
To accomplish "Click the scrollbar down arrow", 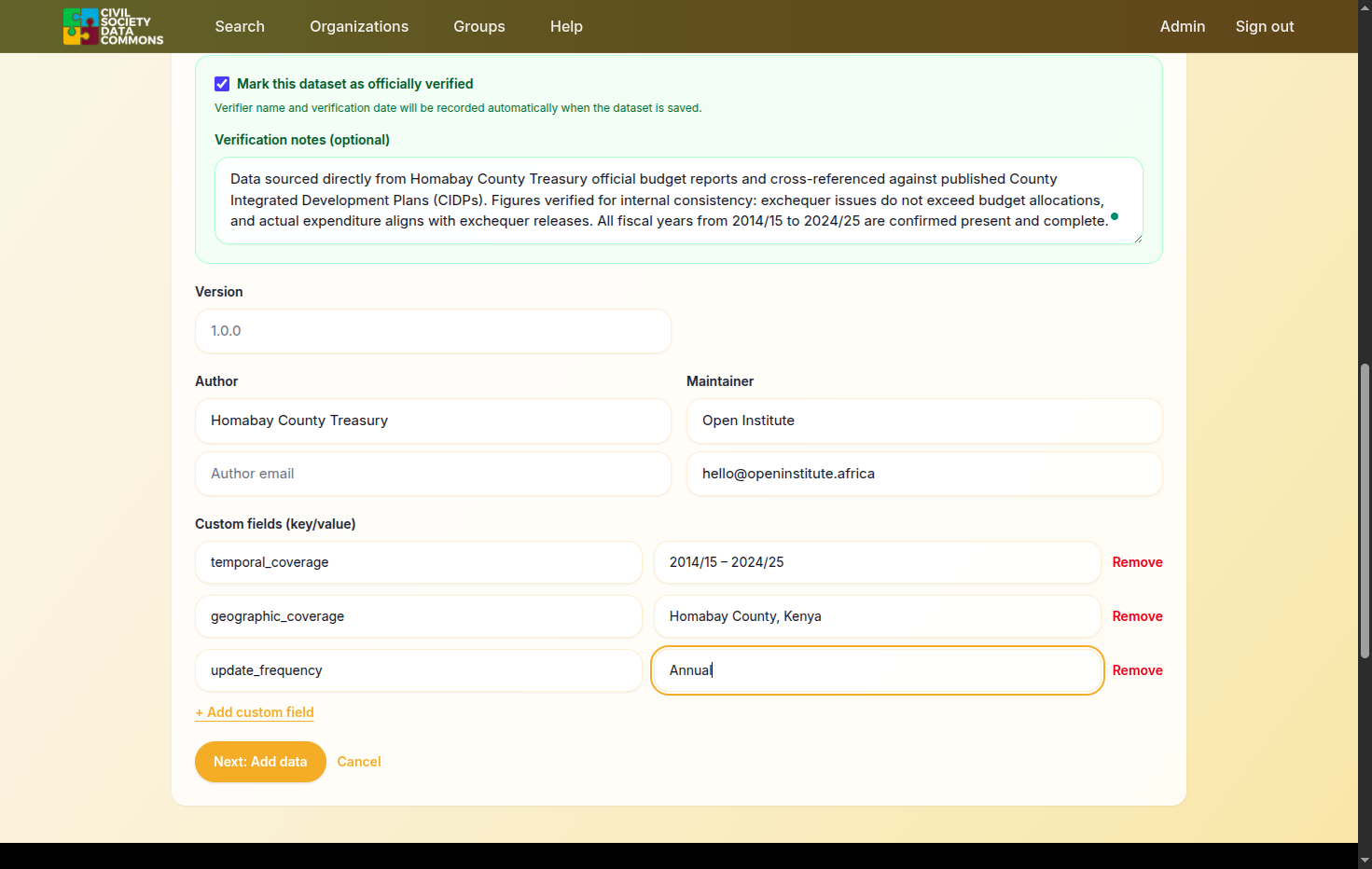I will pos(1365,861).
